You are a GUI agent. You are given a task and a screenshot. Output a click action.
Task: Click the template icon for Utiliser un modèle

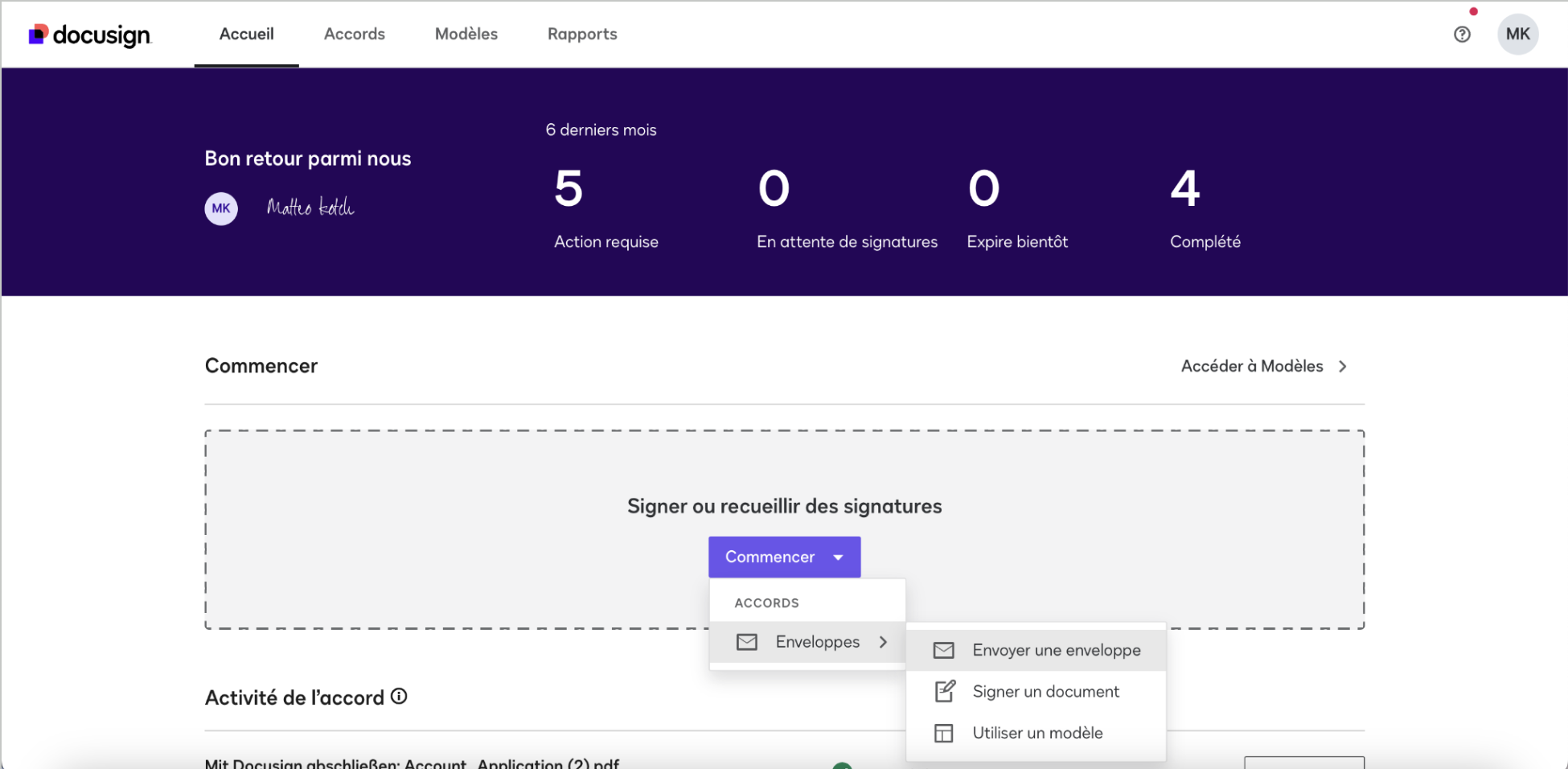pyautogui.click(x=944, y=733)
